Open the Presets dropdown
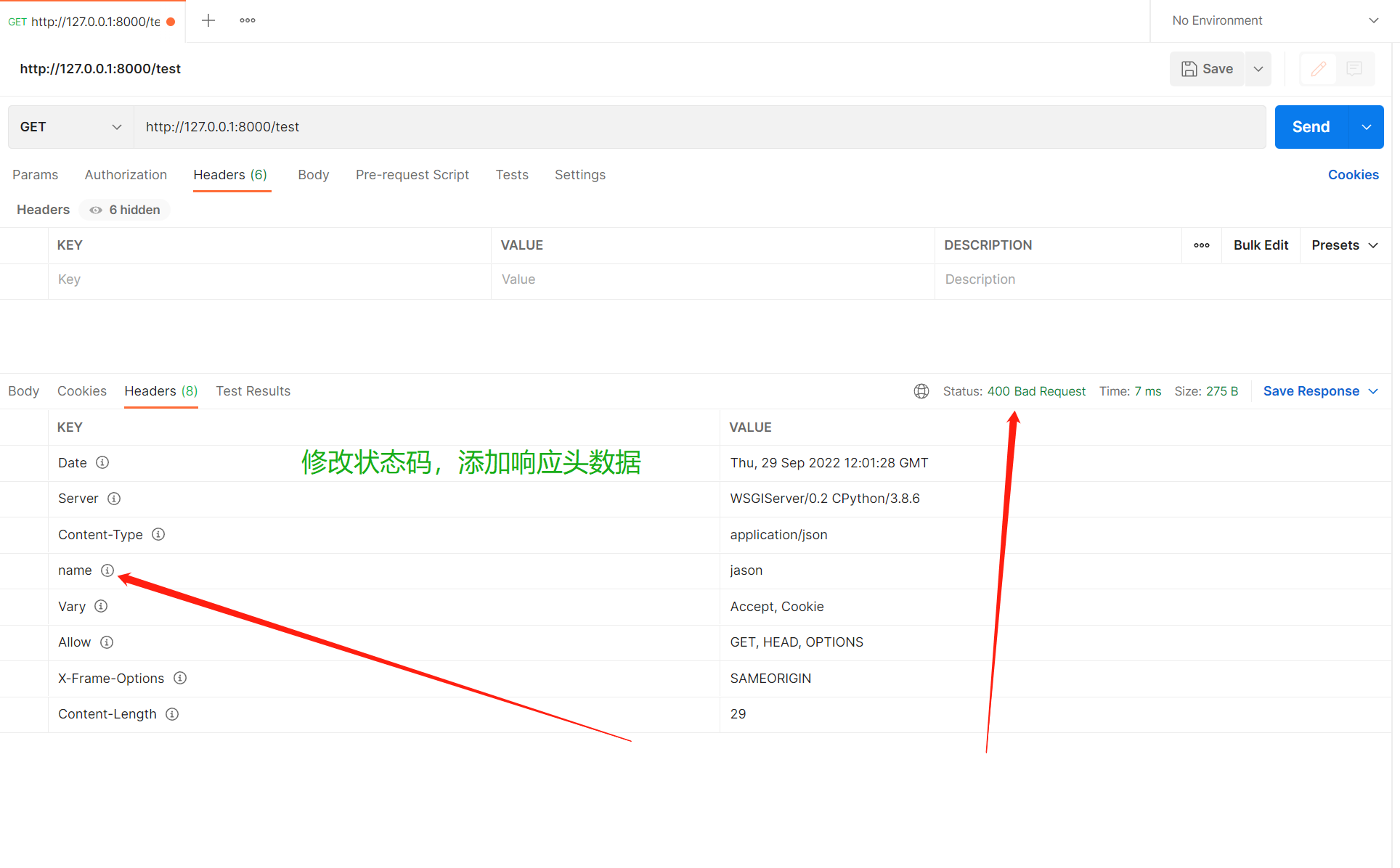Screen dimensions: 1400x868 pyautogui.click(x=1344, y=245)
